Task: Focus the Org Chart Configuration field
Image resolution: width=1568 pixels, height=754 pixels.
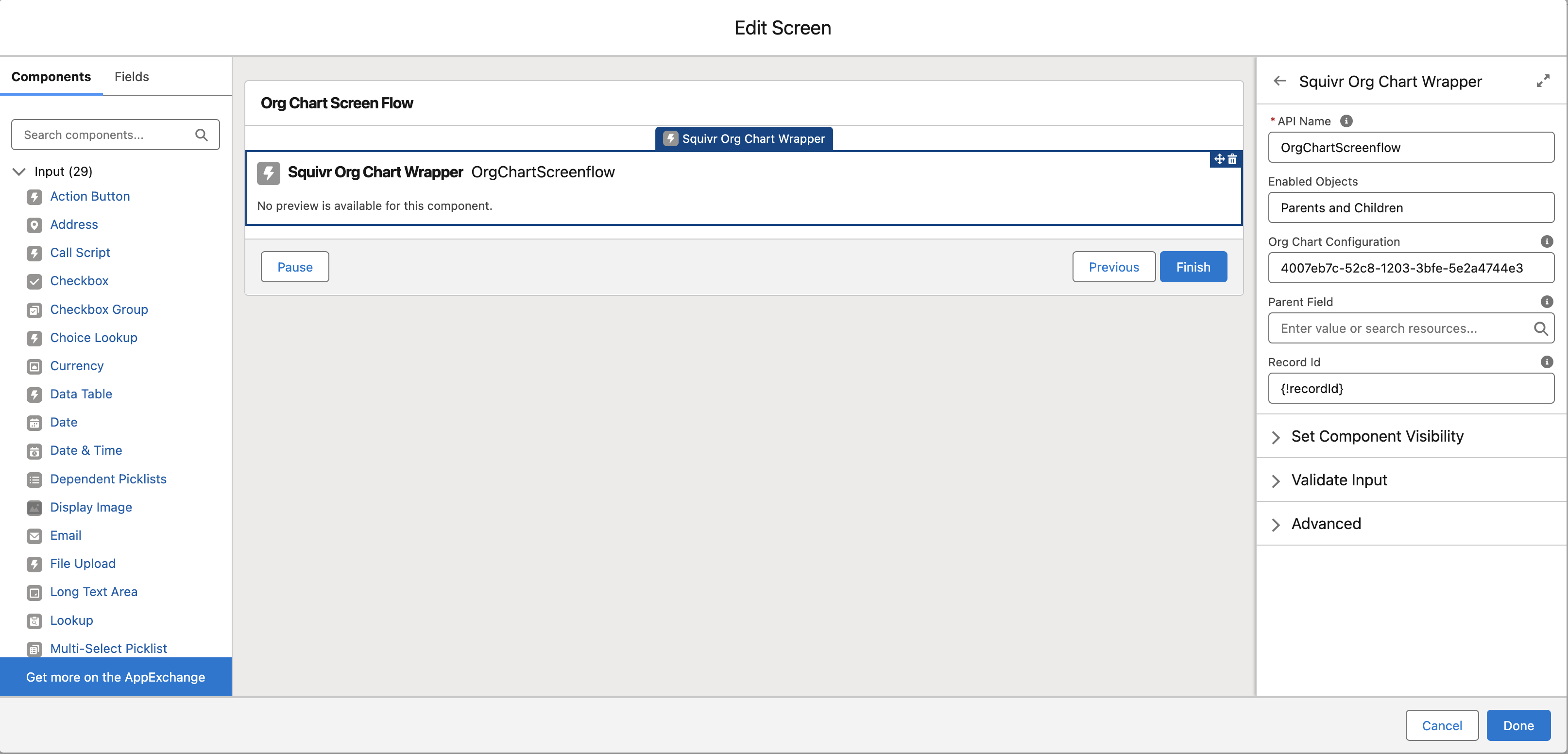Action: (1411, 268)
